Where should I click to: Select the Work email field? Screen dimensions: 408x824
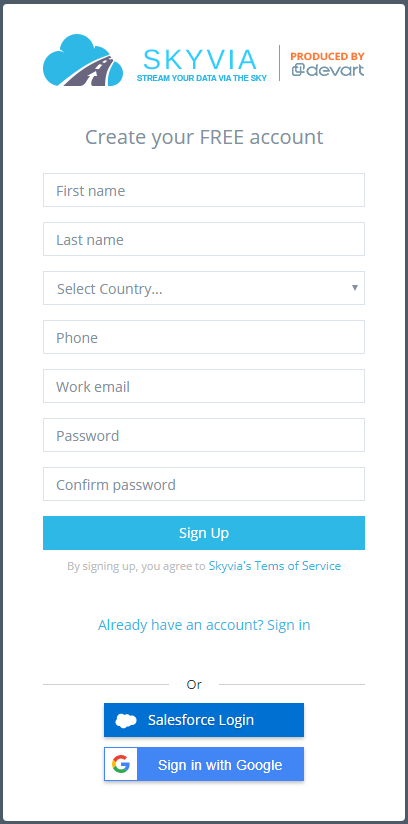pyautogui.click(x=204, y=386)
